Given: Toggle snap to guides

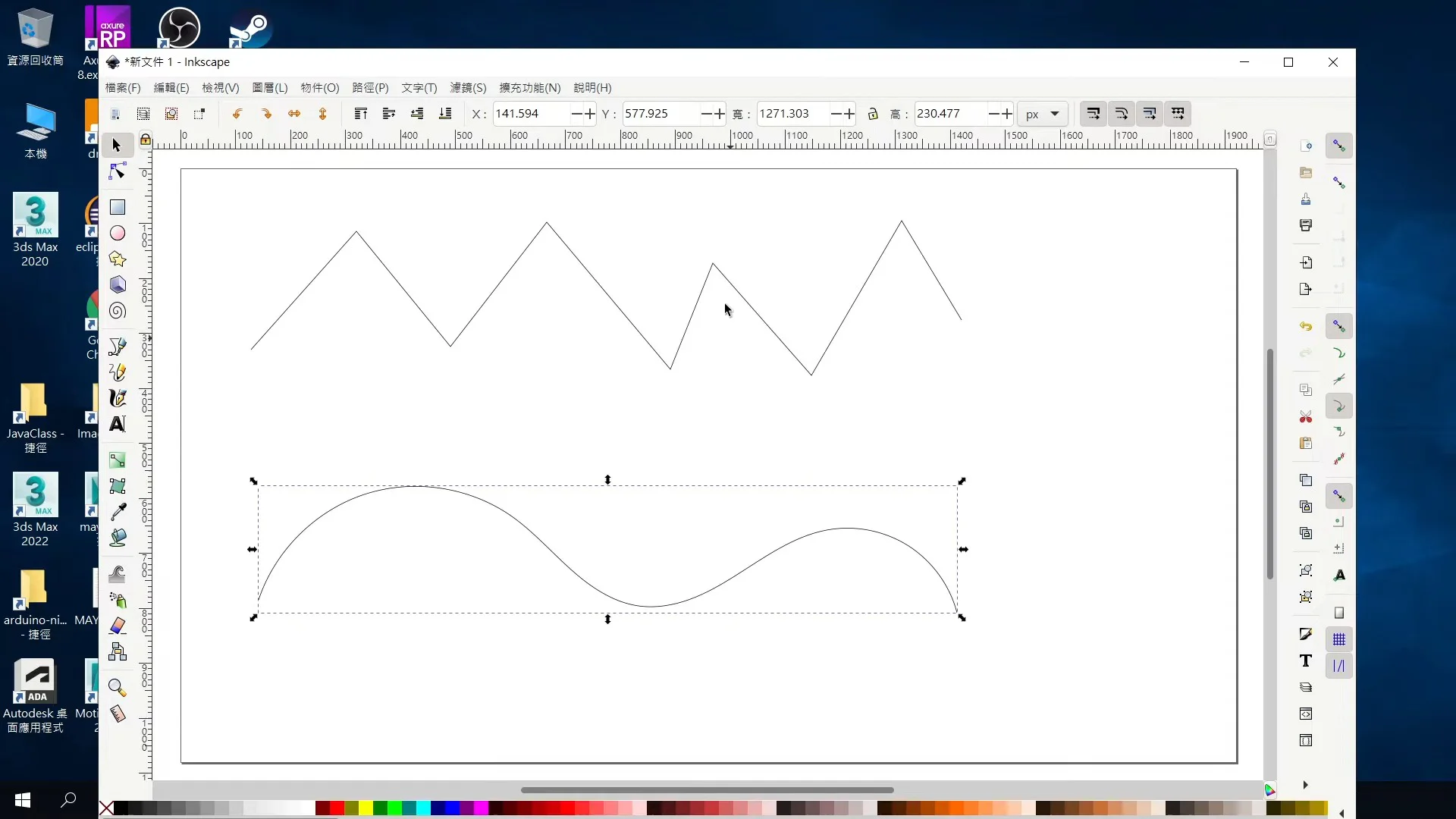Looking at the screenshot, I should point(1339,666).
